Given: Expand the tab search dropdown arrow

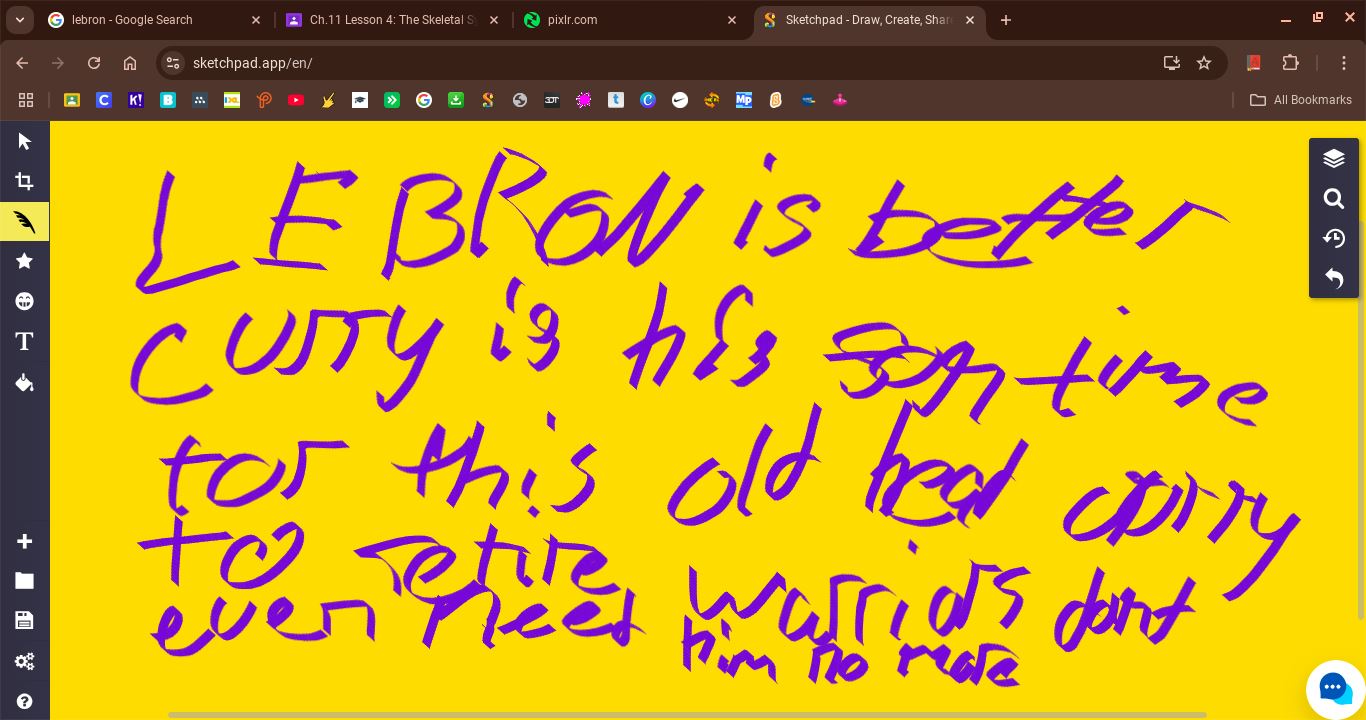Looking at the screenshot, I should pyautogui.click(x=19, y=20).
